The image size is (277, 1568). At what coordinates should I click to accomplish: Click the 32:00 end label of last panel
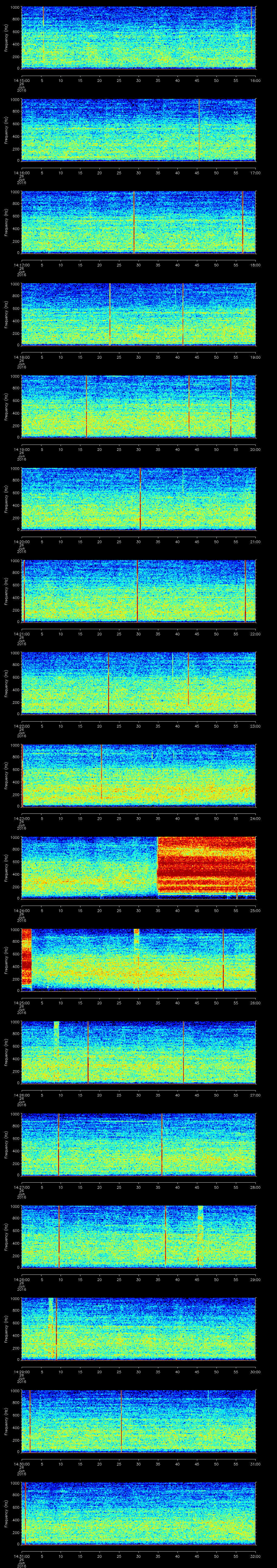255,1556
